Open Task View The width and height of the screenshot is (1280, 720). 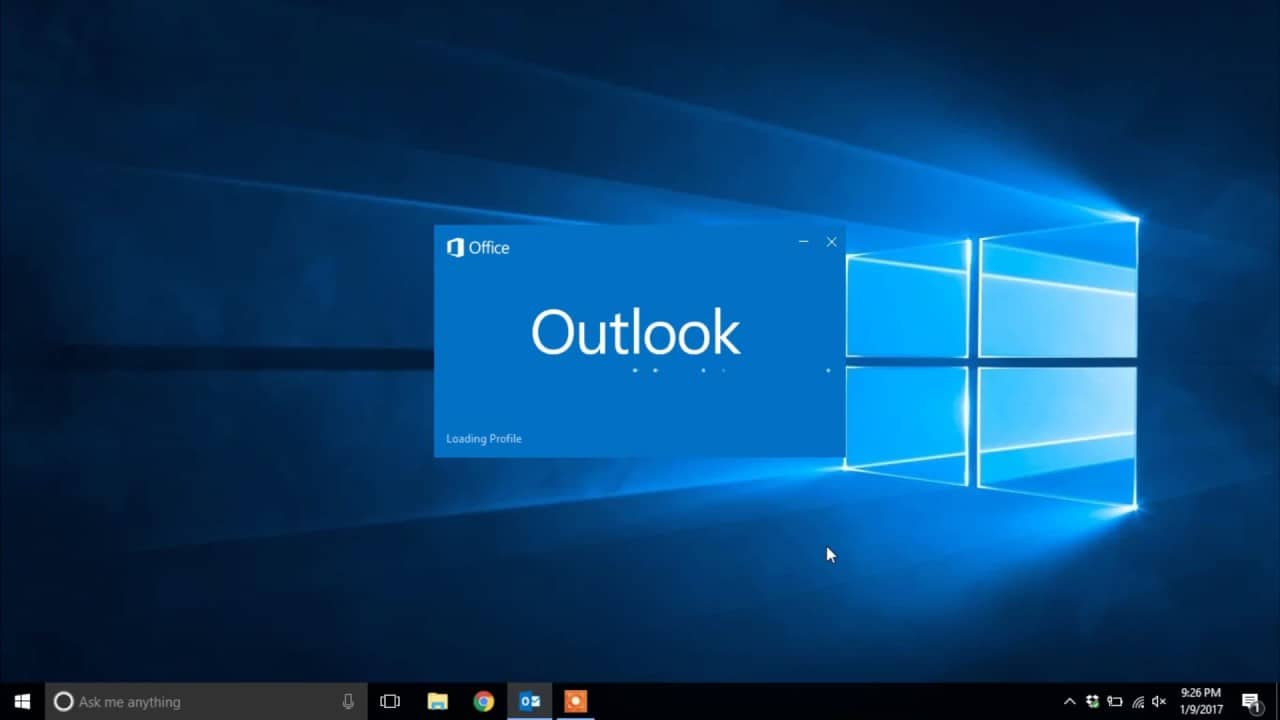[389, 701]
